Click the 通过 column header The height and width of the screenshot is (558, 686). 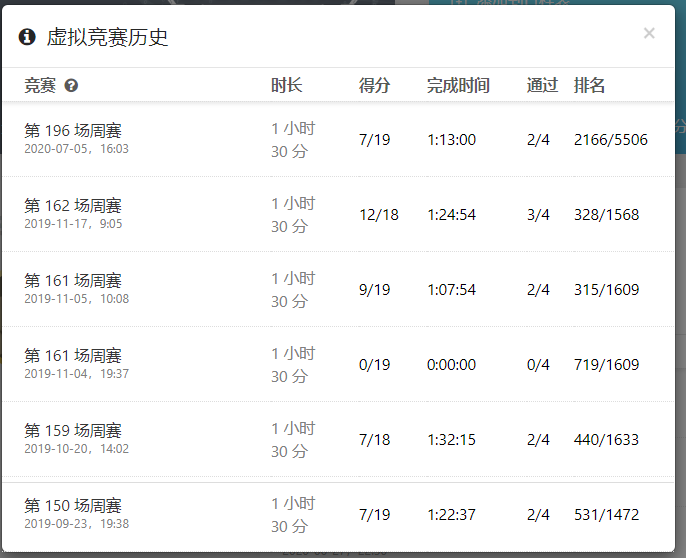[542, 86]
